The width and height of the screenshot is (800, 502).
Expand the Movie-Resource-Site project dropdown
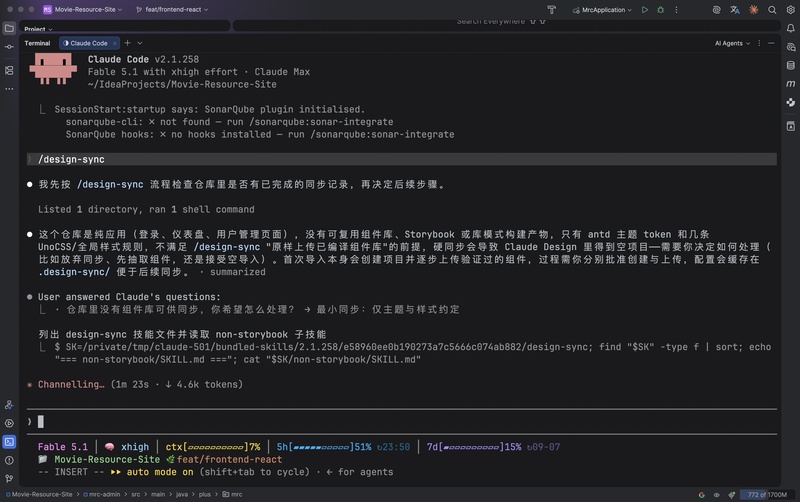83,10
